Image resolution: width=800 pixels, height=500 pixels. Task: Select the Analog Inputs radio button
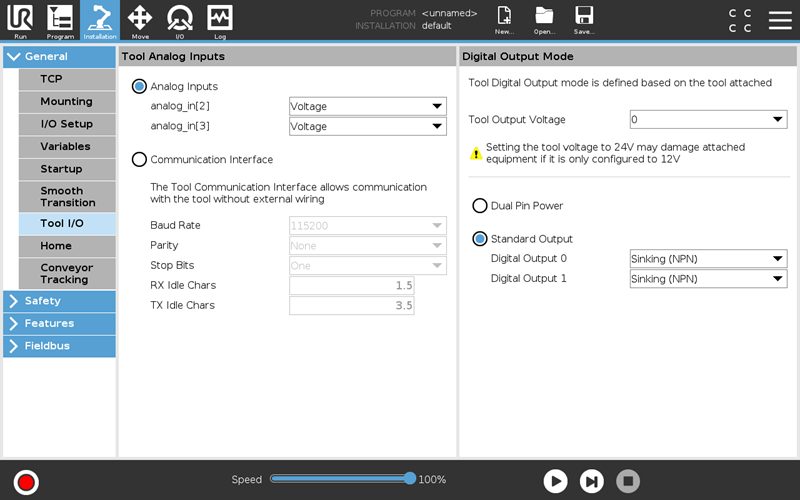pyautogui.click(x=140, y=87)
